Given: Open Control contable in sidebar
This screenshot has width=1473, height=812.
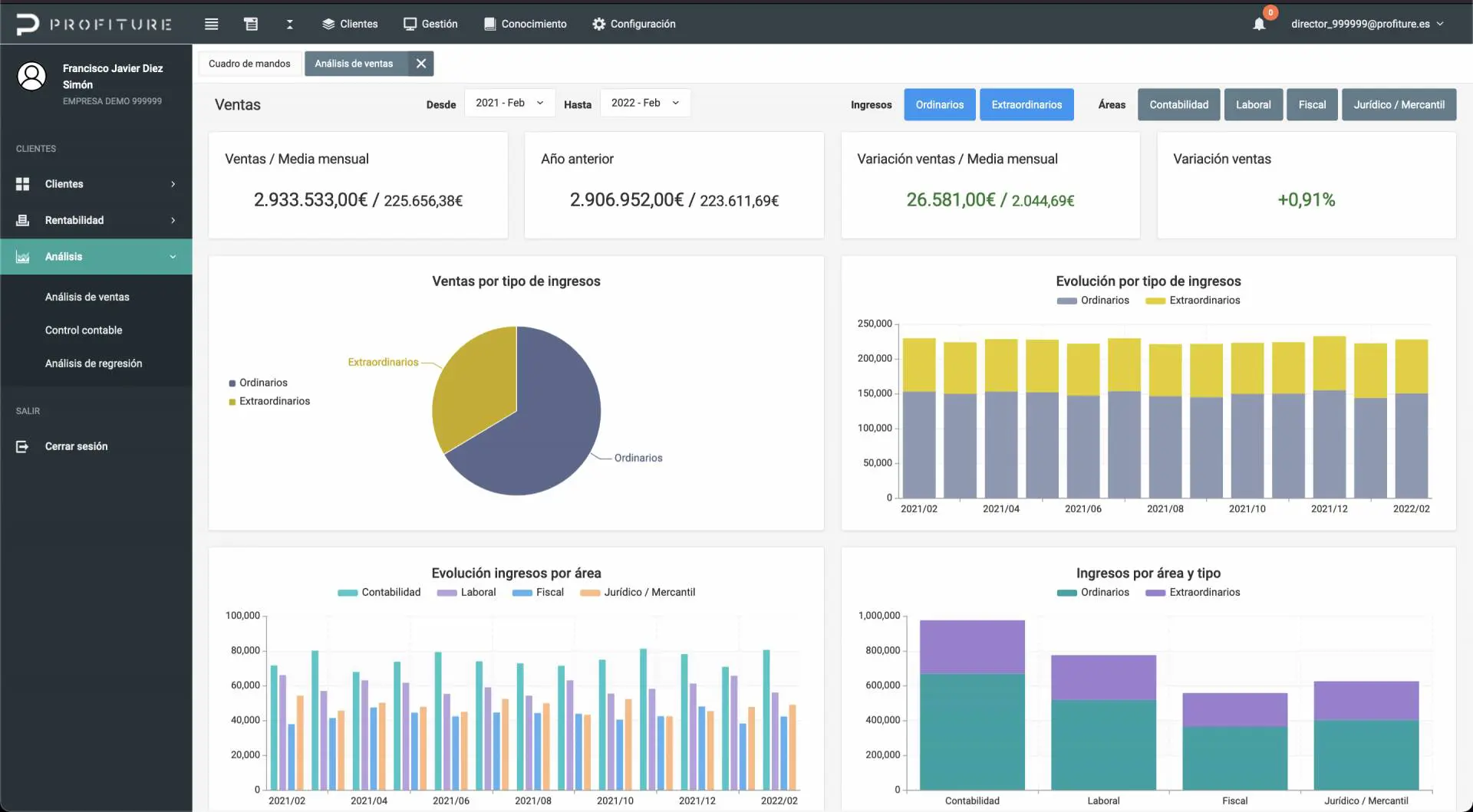Looking at the screenshot, I should click(x=84, y=330).
